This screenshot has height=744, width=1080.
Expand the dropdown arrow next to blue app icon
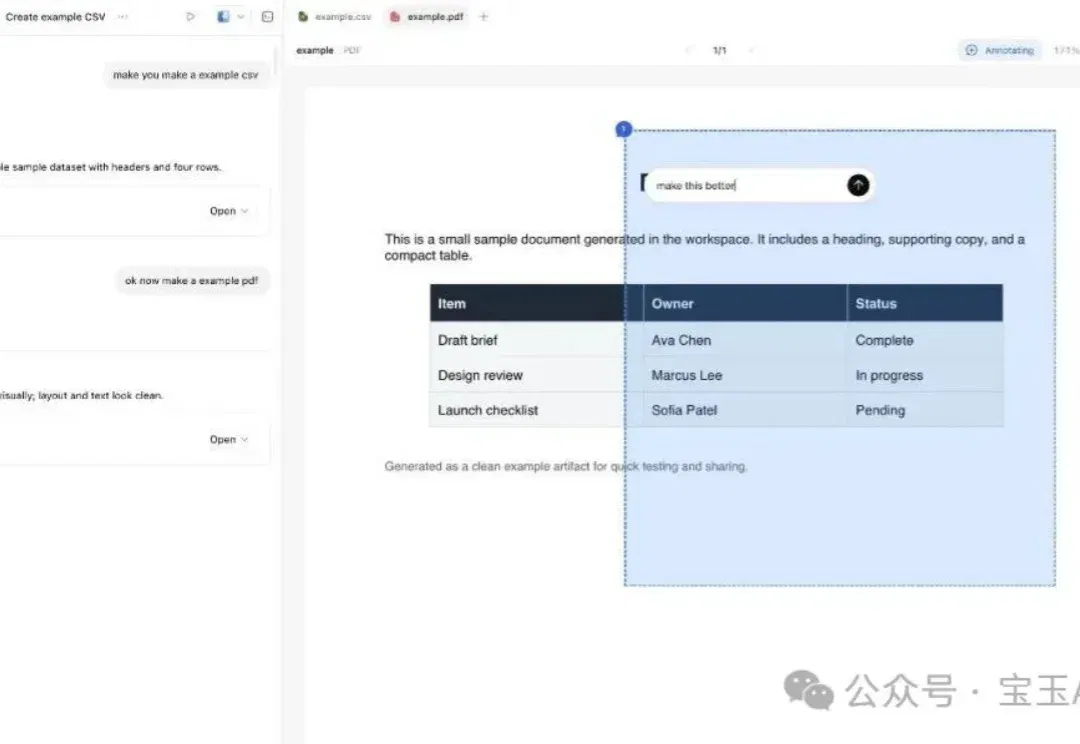[x=240, y=17]
